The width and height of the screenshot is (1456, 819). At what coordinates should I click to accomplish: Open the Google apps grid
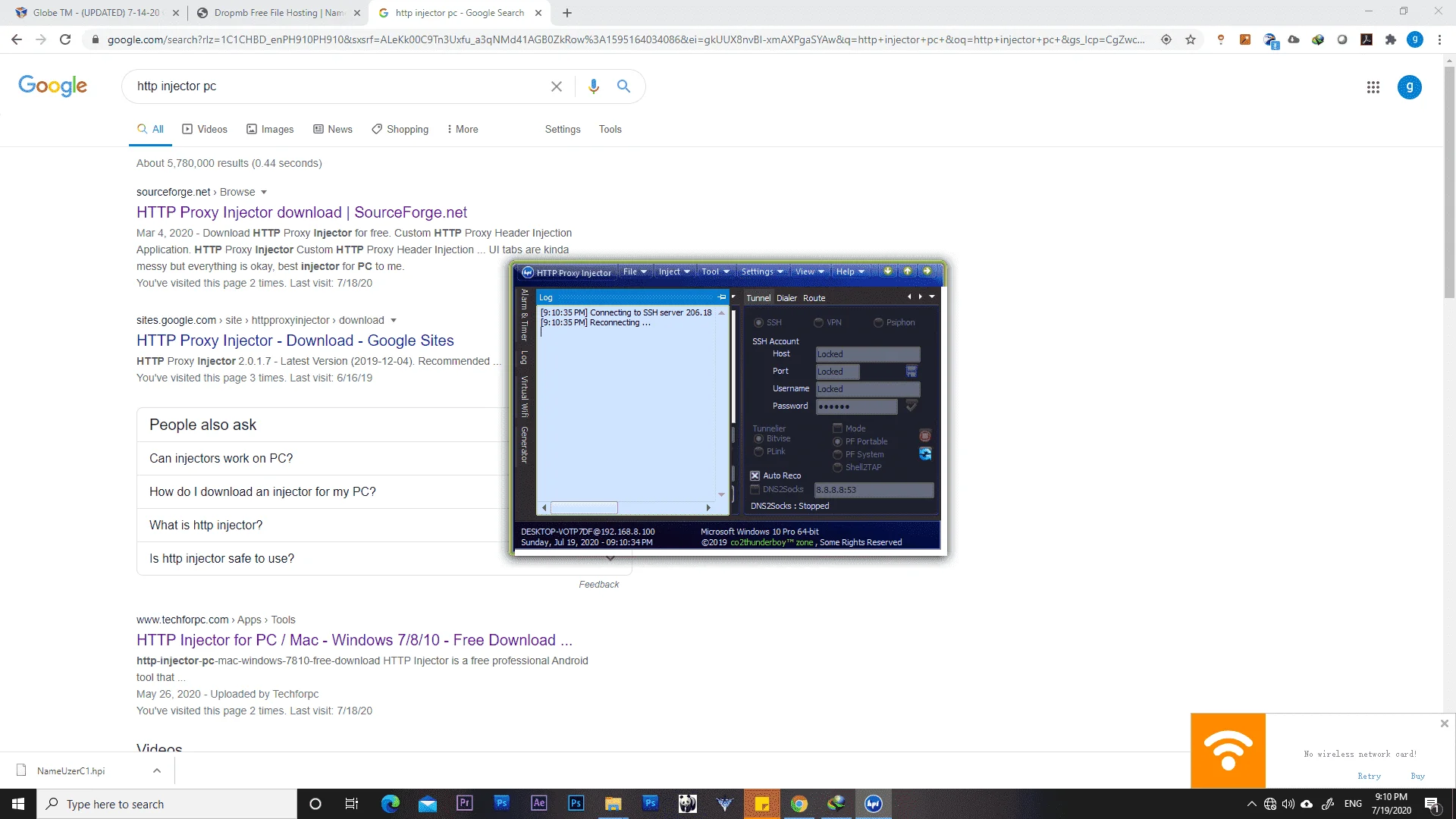coord(1373,87)
